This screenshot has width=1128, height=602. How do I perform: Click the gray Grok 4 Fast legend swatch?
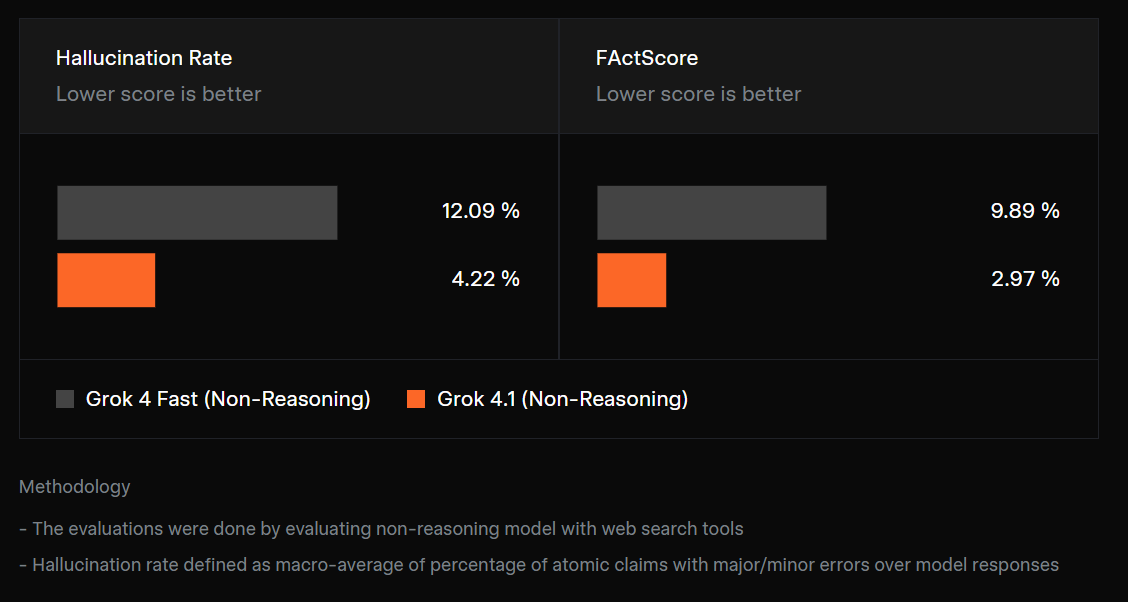tap(65, 399)
